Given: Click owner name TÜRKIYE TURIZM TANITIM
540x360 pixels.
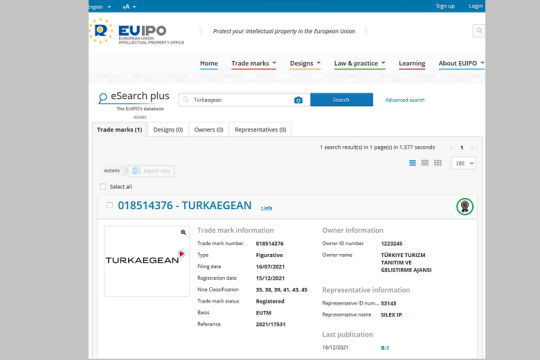Looking at the screenshot, I should (406, 263).
